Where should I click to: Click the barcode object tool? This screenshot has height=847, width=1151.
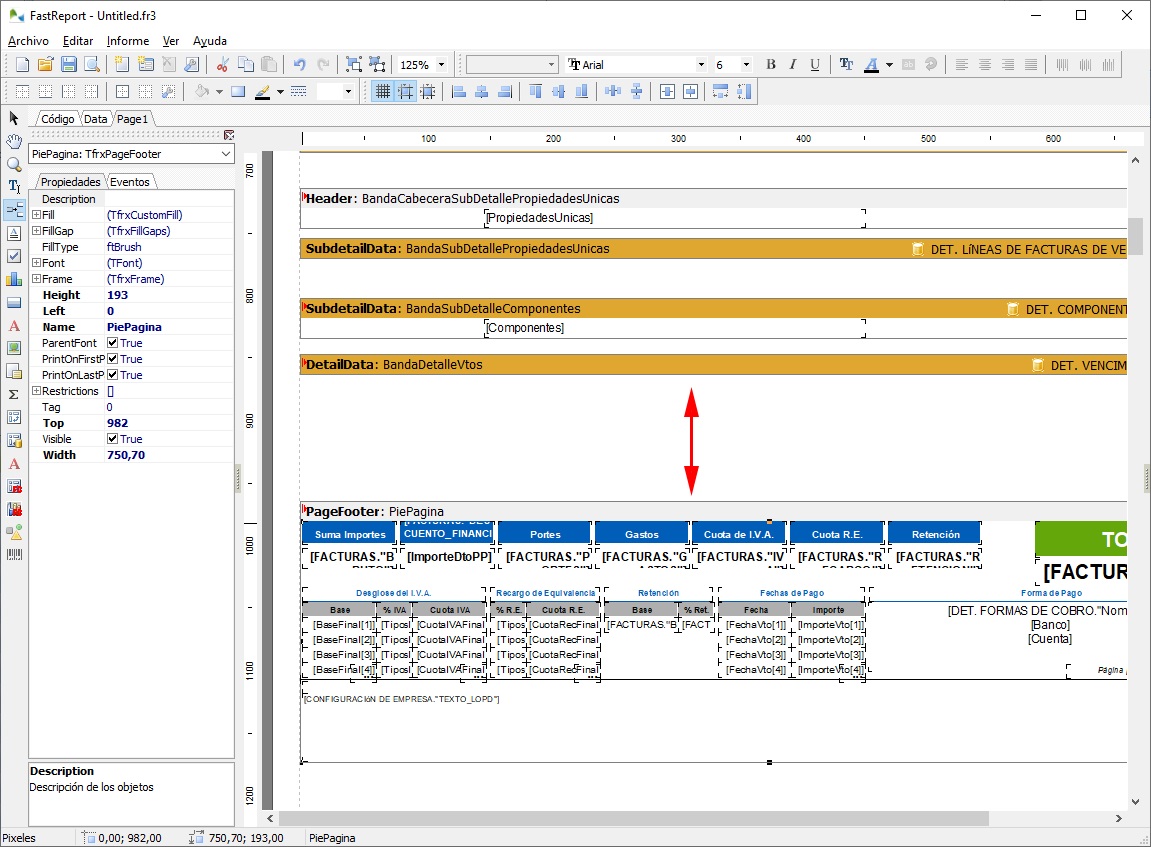point(14,554)
